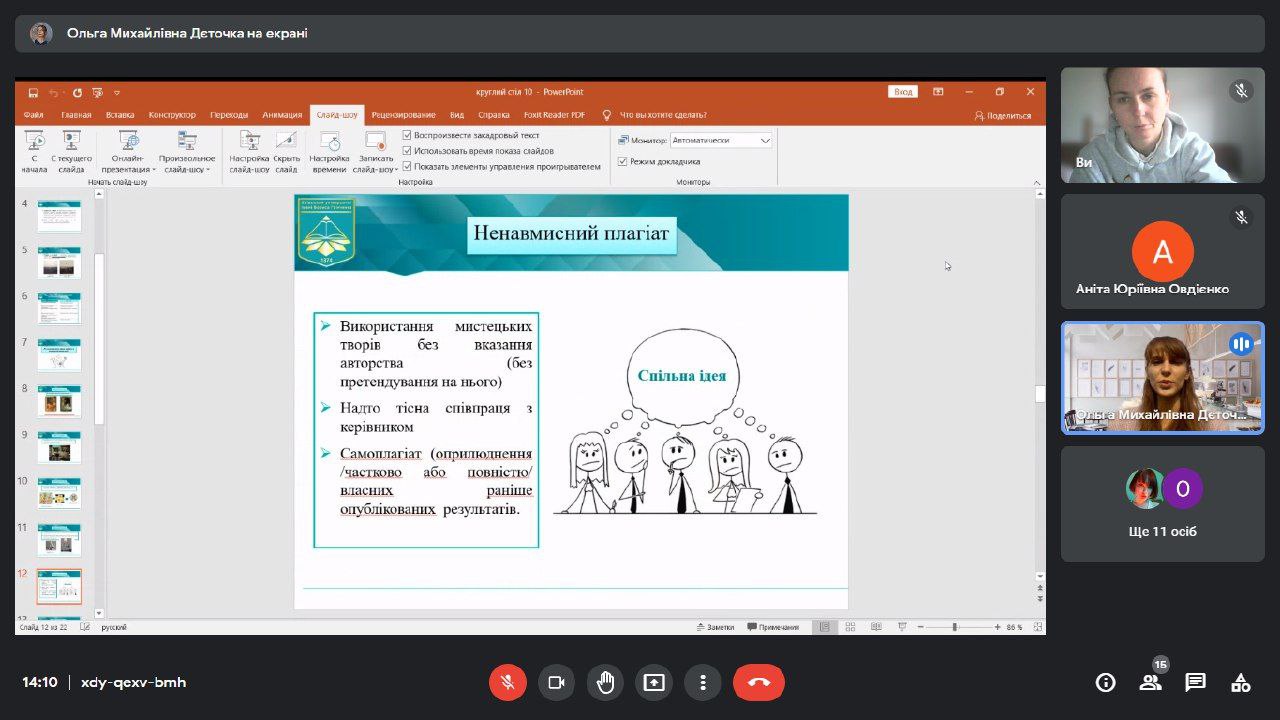Unmute the microphone in call controls

(x=508, y=682)
